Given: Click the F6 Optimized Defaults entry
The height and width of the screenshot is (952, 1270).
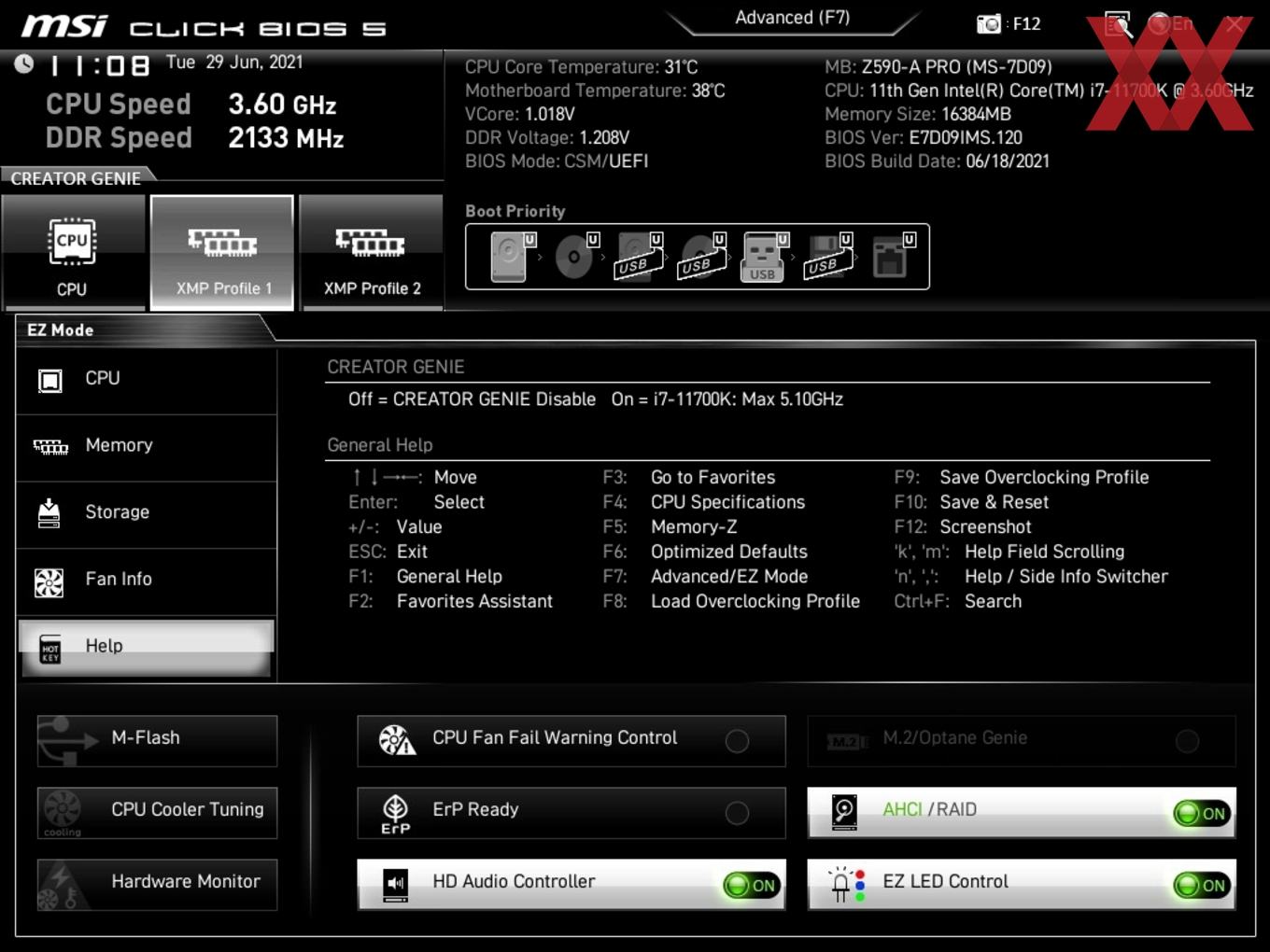Looking at the screenshot, I should pyautogui.click(x=705, y=553).
